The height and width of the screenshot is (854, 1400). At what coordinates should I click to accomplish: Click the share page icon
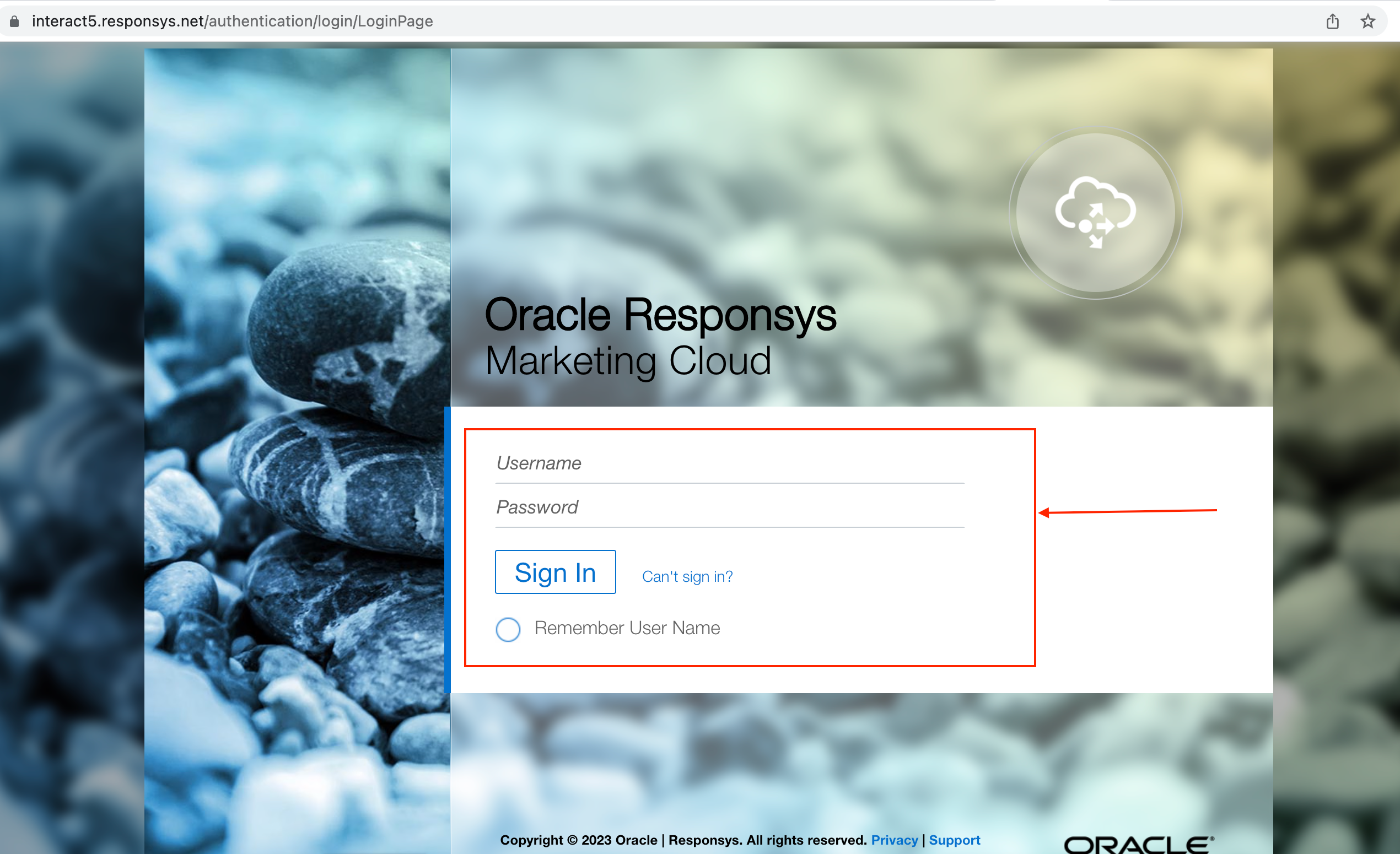(1332, 21)
